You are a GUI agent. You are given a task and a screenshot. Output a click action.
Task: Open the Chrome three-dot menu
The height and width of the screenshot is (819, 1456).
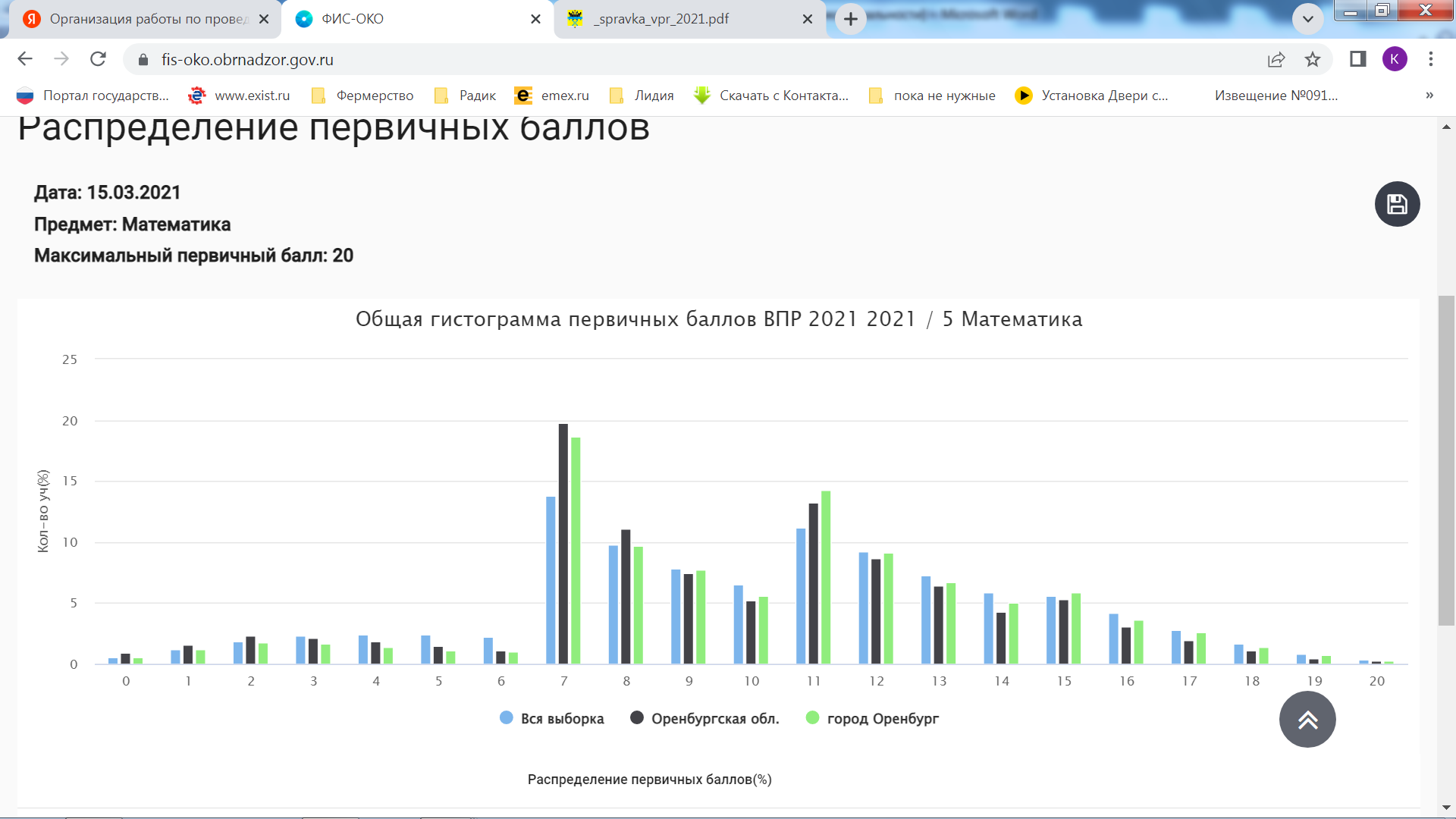(x=1431, y=59)
